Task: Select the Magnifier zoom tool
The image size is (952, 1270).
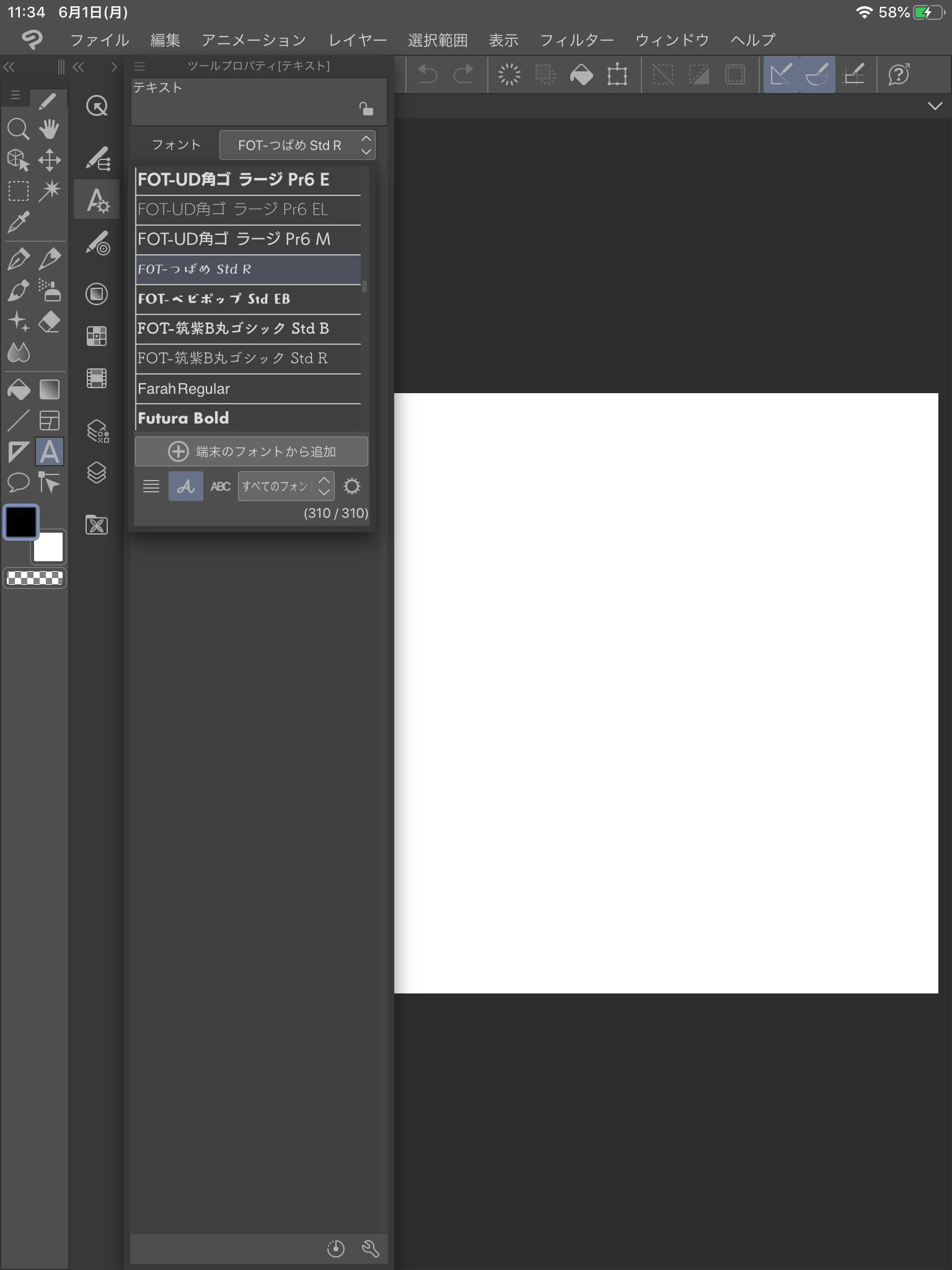Action: [x=18, y=128]
